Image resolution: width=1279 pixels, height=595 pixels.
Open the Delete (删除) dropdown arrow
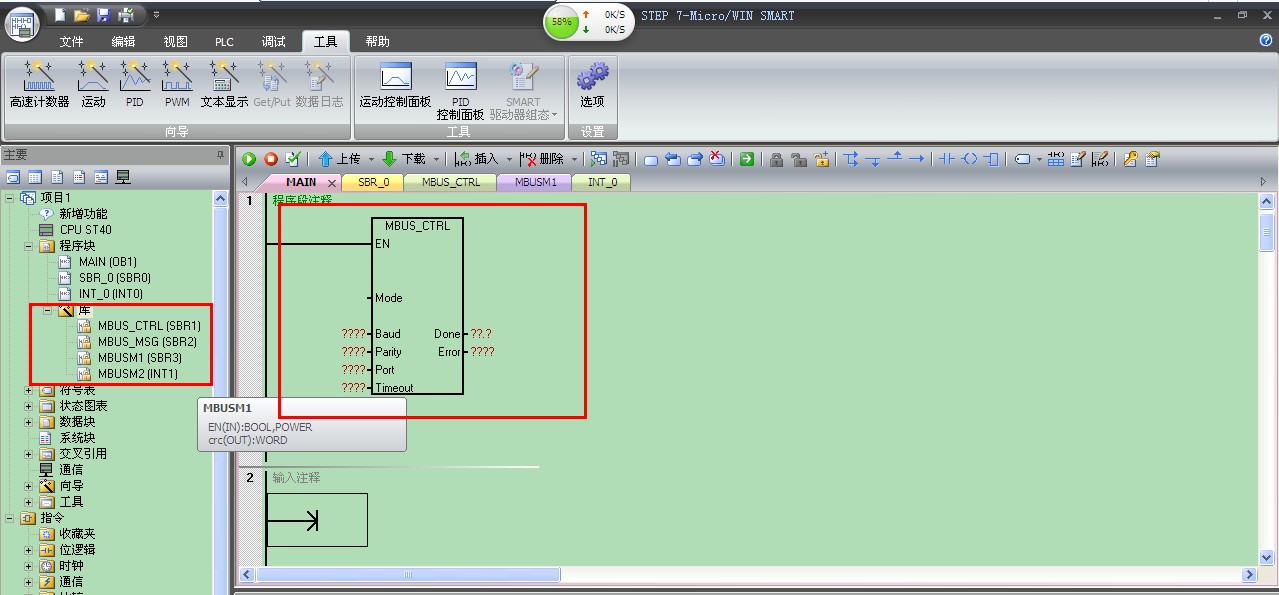pos(574,159)
